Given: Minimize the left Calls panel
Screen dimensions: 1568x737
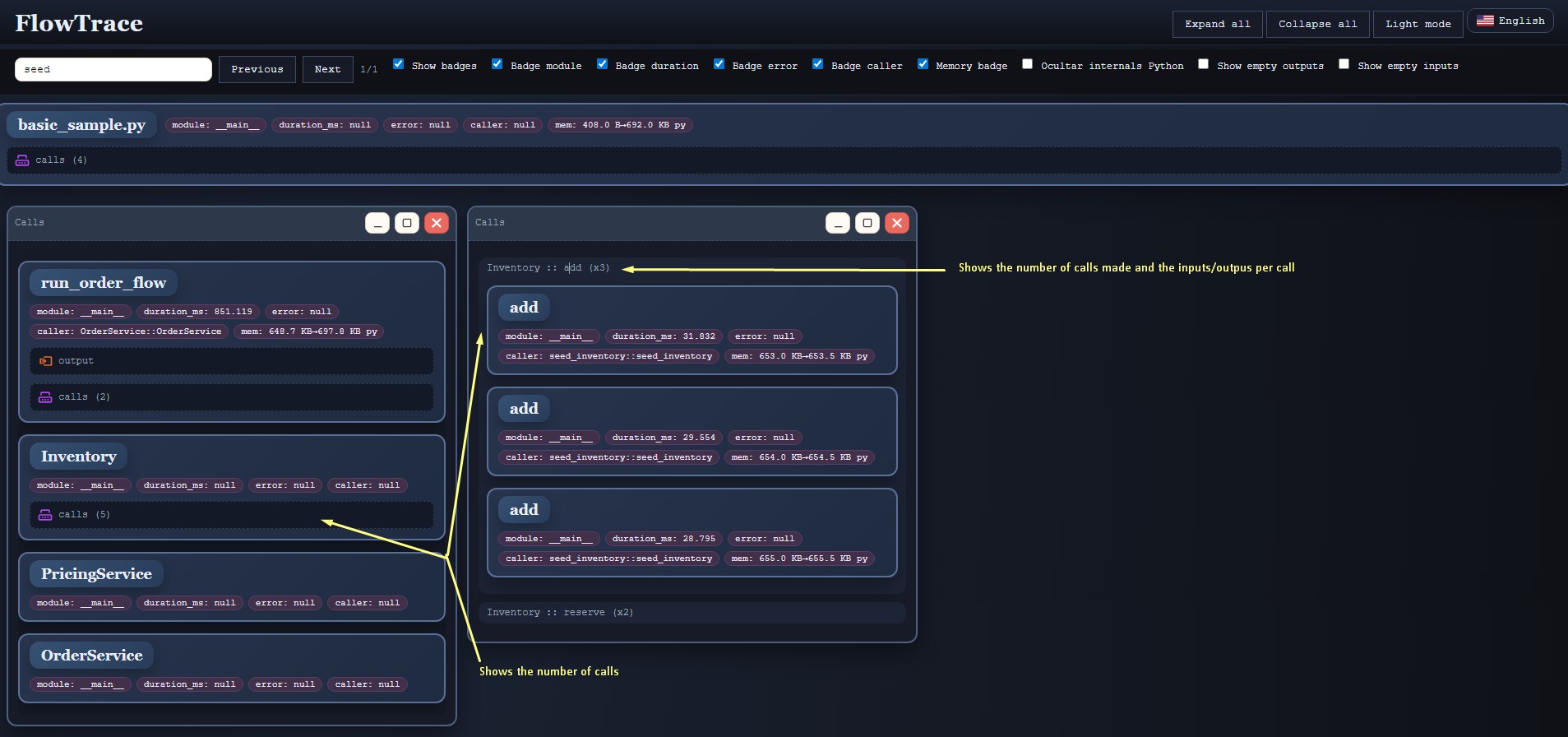Looking at the screenshot, I should [377, 223].
